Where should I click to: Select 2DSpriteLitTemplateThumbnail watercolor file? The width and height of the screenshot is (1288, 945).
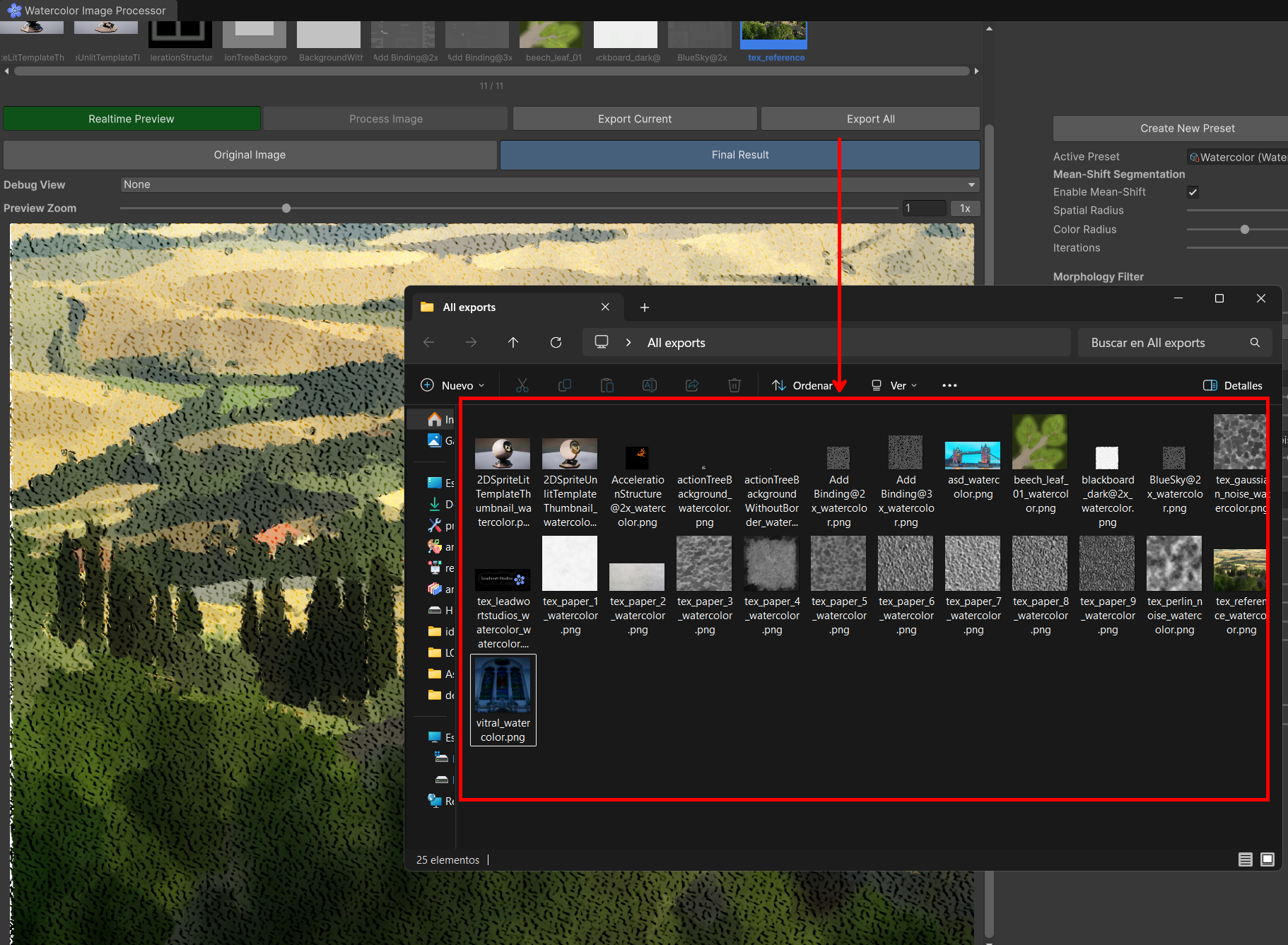pos(503,483)
